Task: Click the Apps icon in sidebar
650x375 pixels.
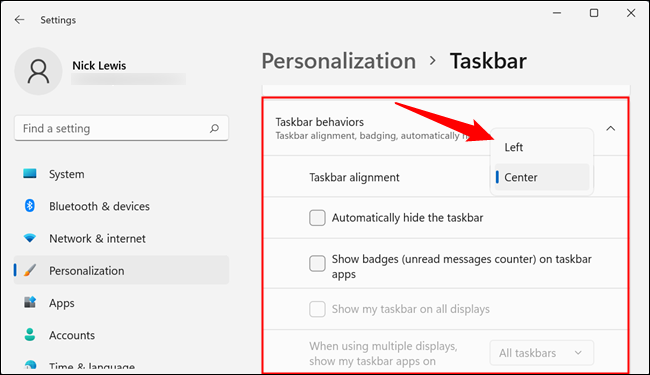Action: tap(30, 302)
